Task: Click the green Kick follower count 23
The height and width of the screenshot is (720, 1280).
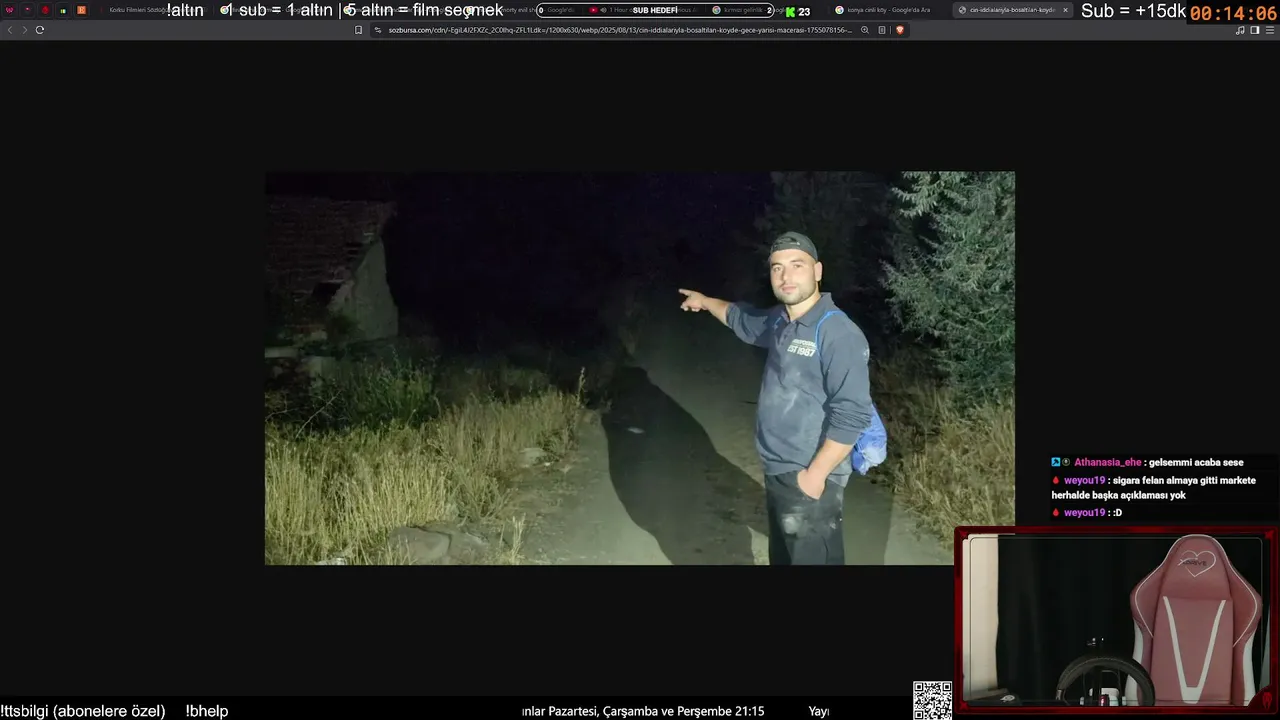Action: (x=798, y=12)
